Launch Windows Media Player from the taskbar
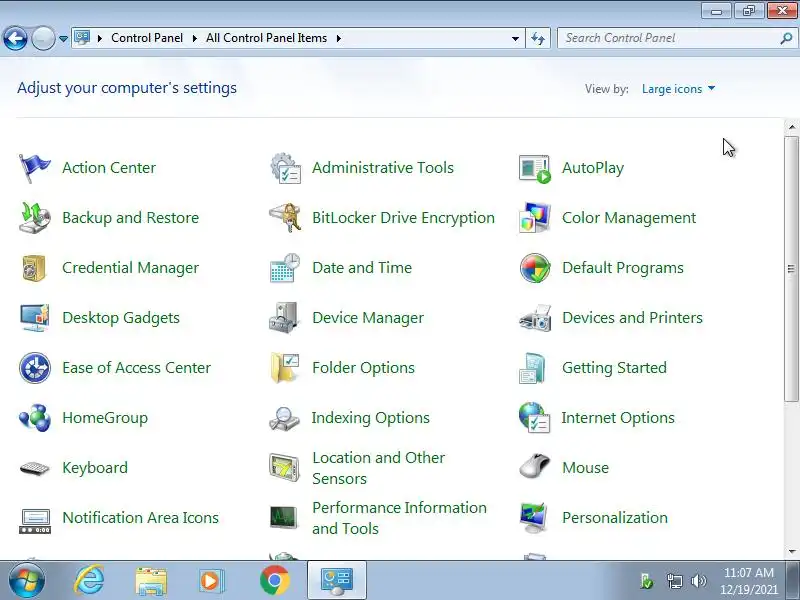This screenshot has width=800, height=600. [x=210, y=581]
